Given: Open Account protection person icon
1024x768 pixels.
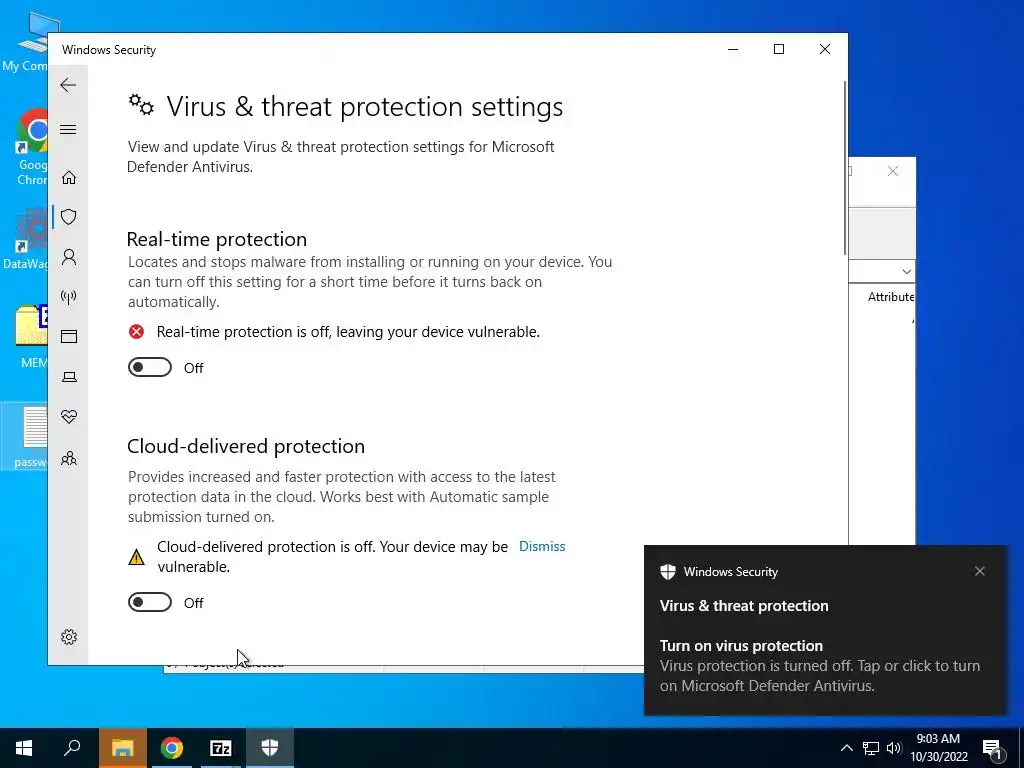Looking at the screenshot, I should tap(69, 257).
